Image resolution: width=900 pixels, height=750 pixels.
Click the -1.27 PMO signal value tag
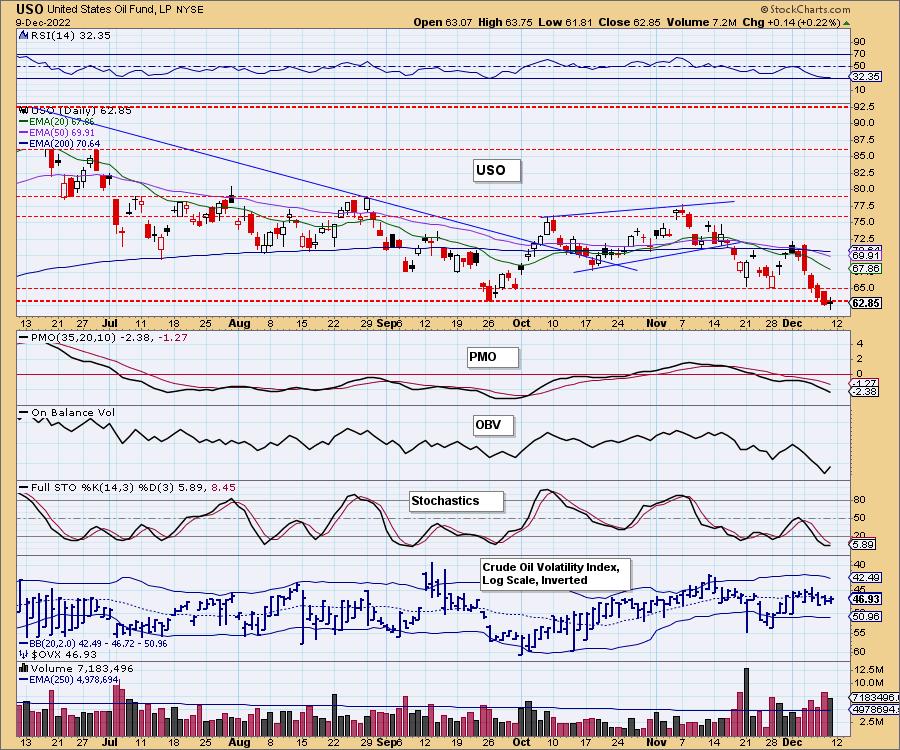point(863,383)
